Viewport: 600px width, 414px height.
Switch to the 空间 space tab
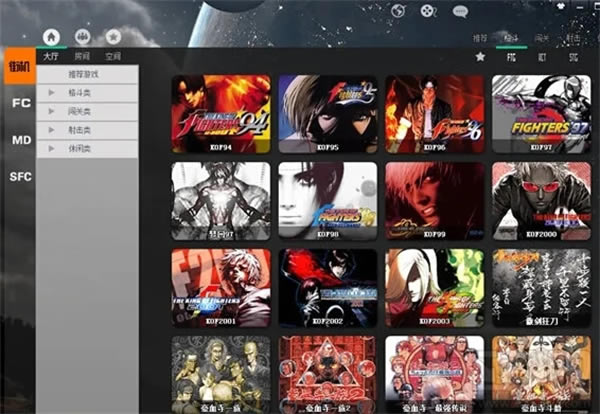pyautogui.click(x=112, y=57)
